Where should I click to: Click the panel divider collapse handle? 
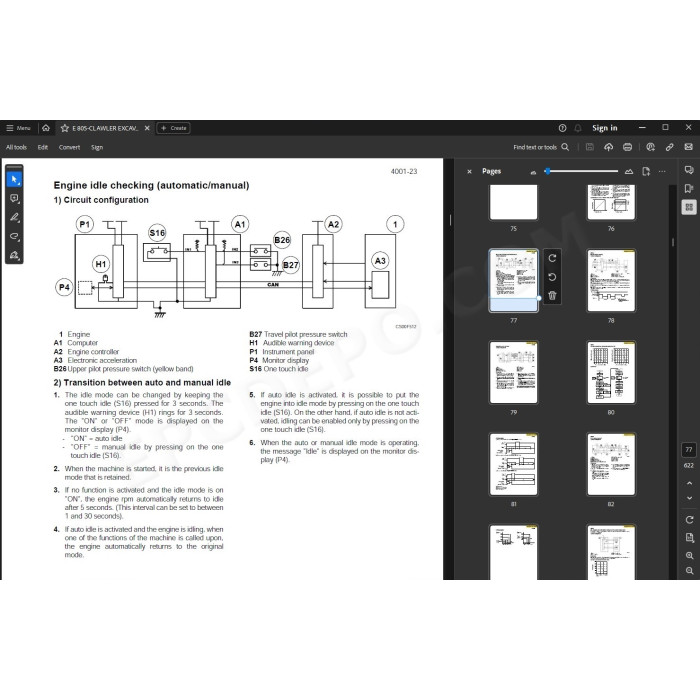point(450,220)
